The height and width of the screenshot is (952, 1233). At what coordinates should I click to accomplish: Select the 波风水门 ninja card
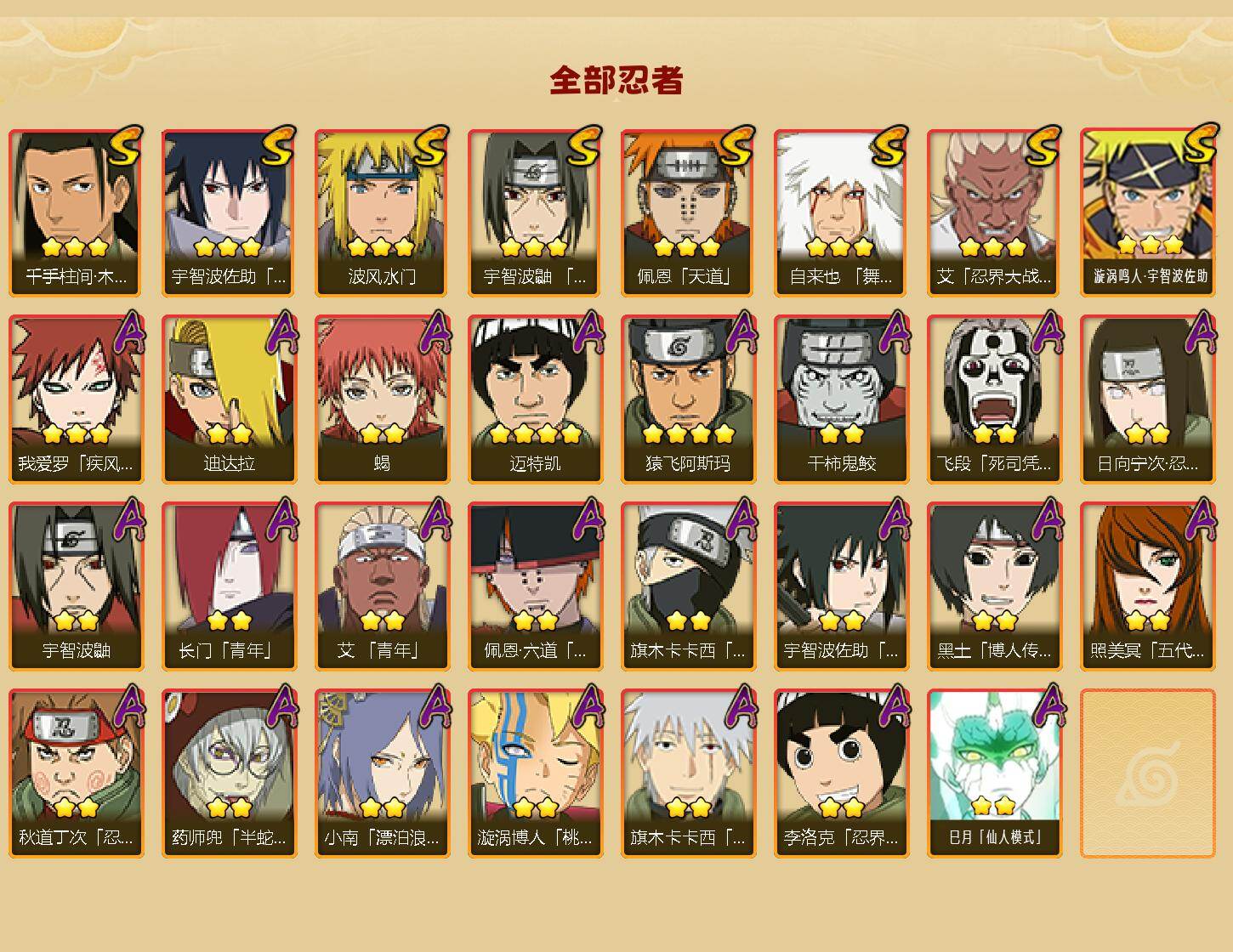coord(382,212)
